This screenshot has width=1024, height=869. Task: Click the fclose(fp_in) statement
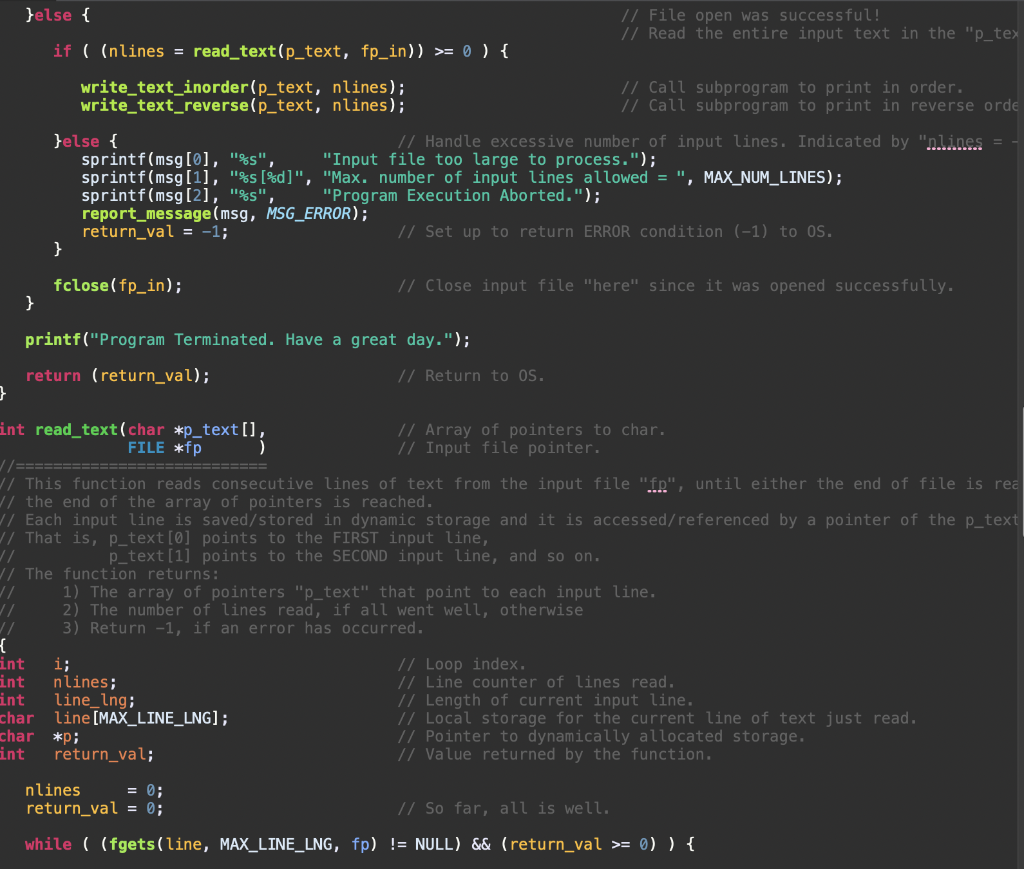coord(118,285)
